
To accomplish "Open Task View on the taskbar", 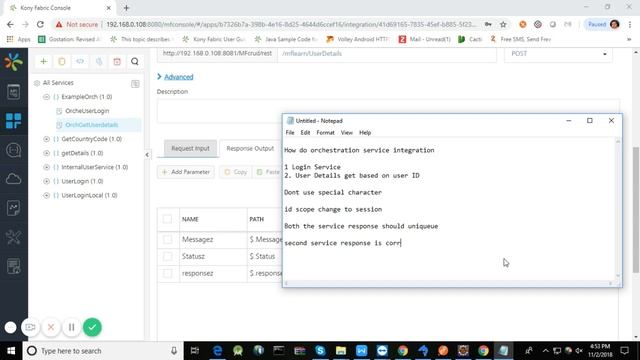I will tap(195, 351).
